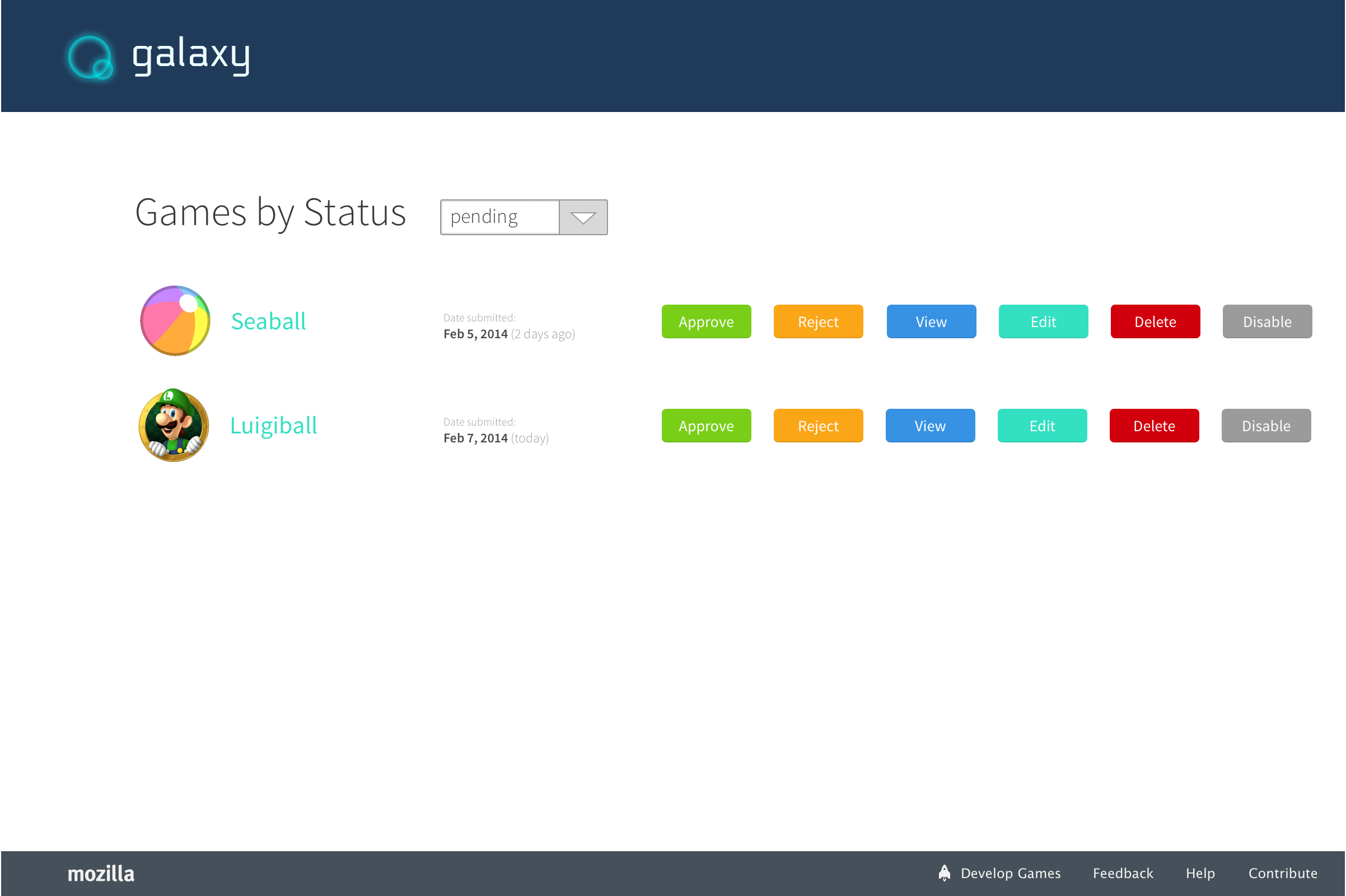Image resolution: width=1346 pixels, height=896 pixels.
Task: Disable the Luigiball game
Action: click(x=1265, y=426)
